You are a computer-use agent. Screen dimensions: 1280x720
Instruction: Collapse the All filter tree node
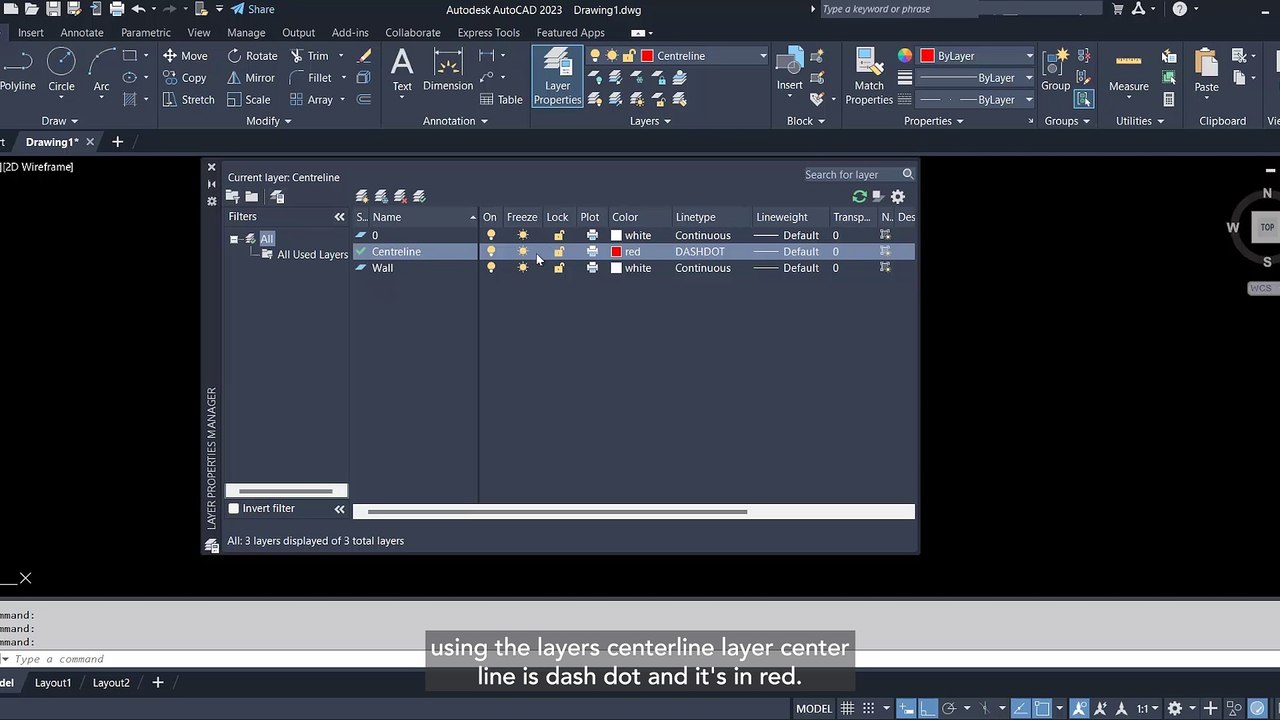234,239
